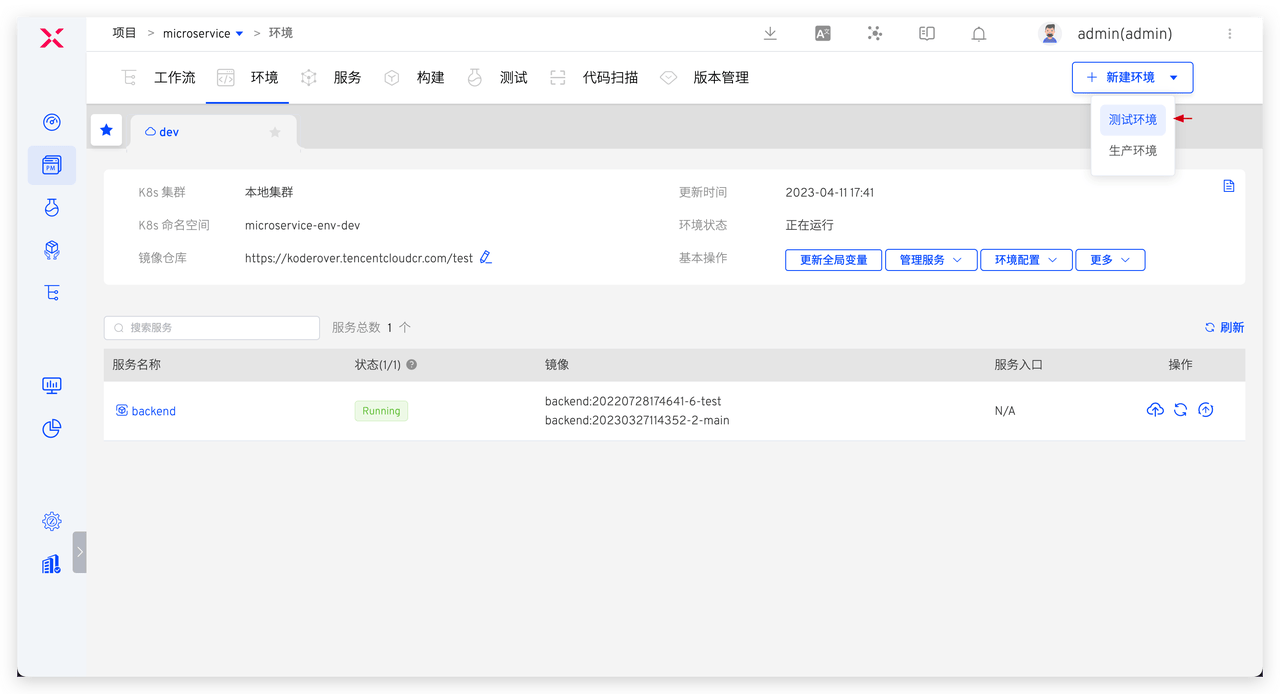Screen dimensions: 1280x694
Task: Click the blue star filter beside environment tabs
Action: [x=106, y=130]
